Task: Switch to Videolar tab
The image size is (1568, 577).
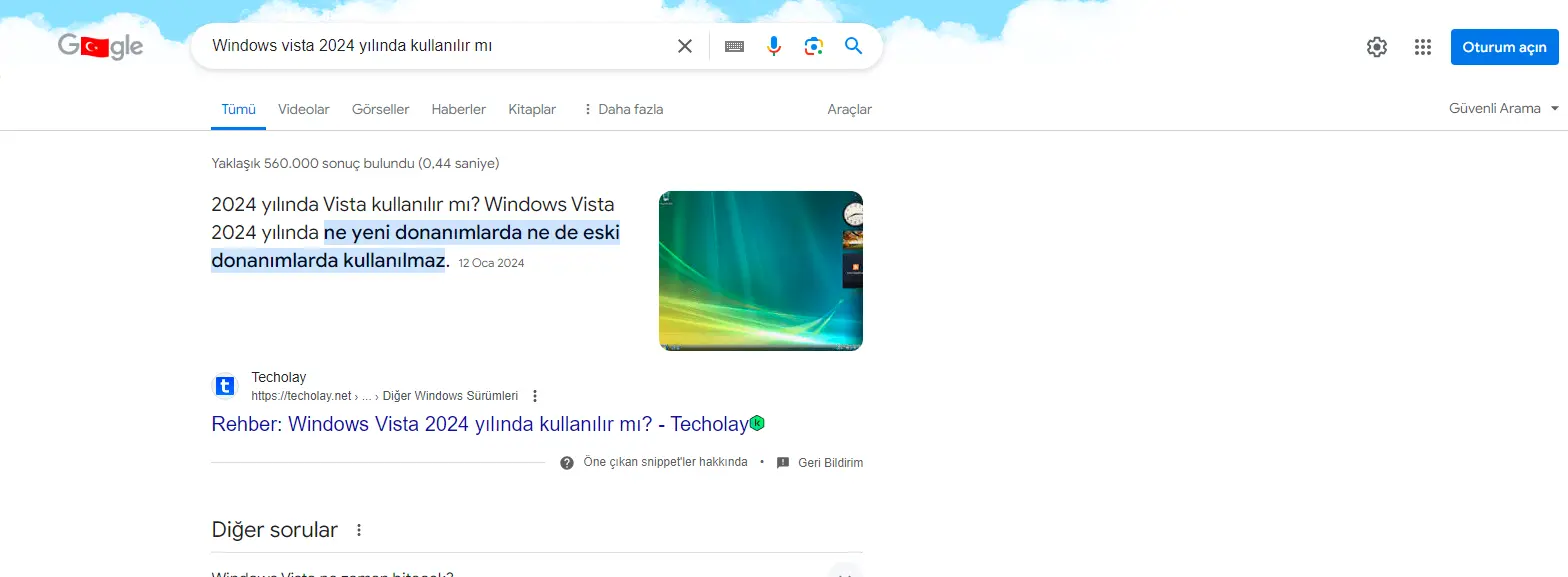Action: click(x=304, y=109)
